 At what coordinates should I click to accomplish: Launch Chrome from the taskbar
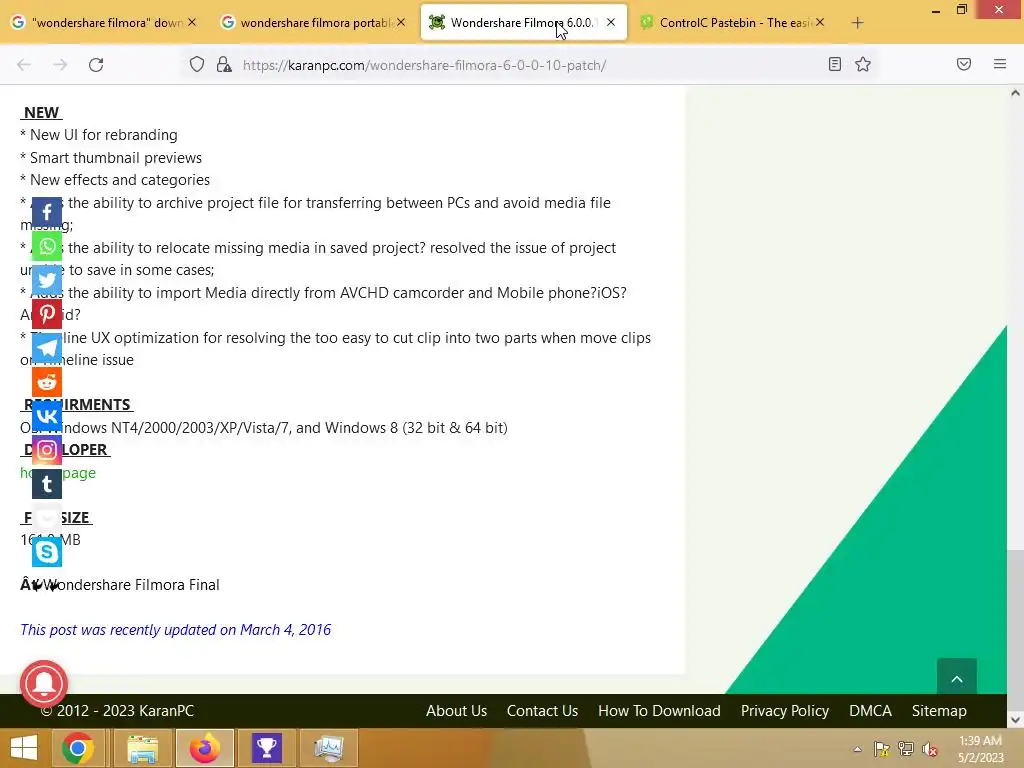[78, 748]
